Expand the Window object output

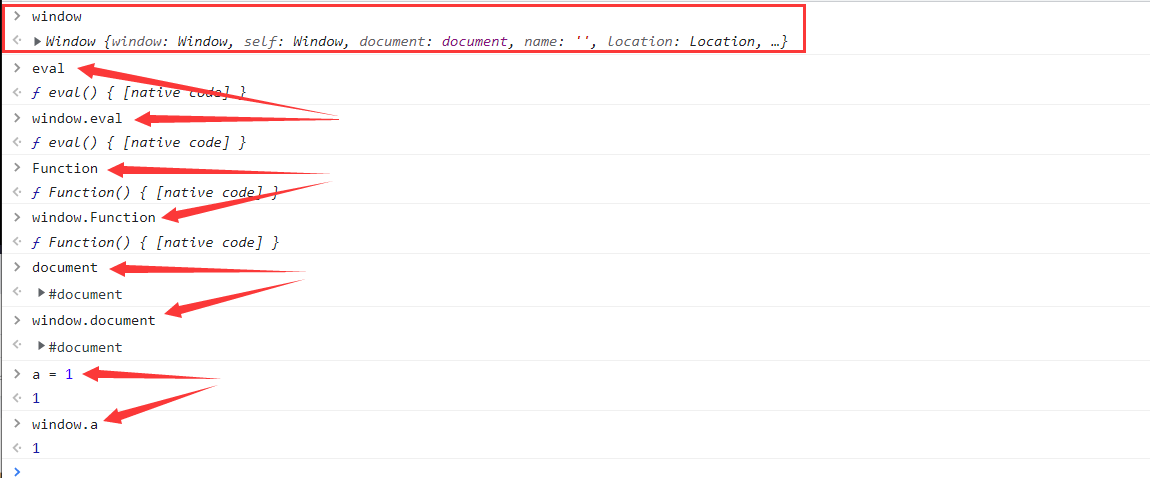pos(38,42)
